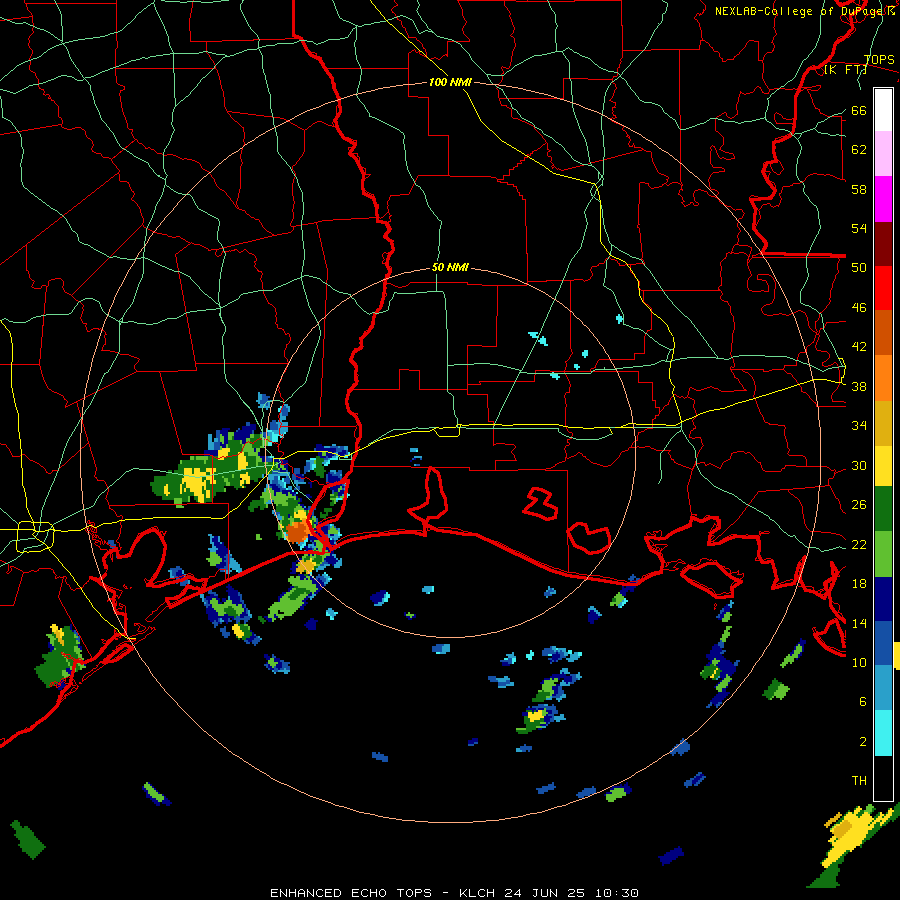Click the orange echo-top core near the coast

click(x=296, y=532)
